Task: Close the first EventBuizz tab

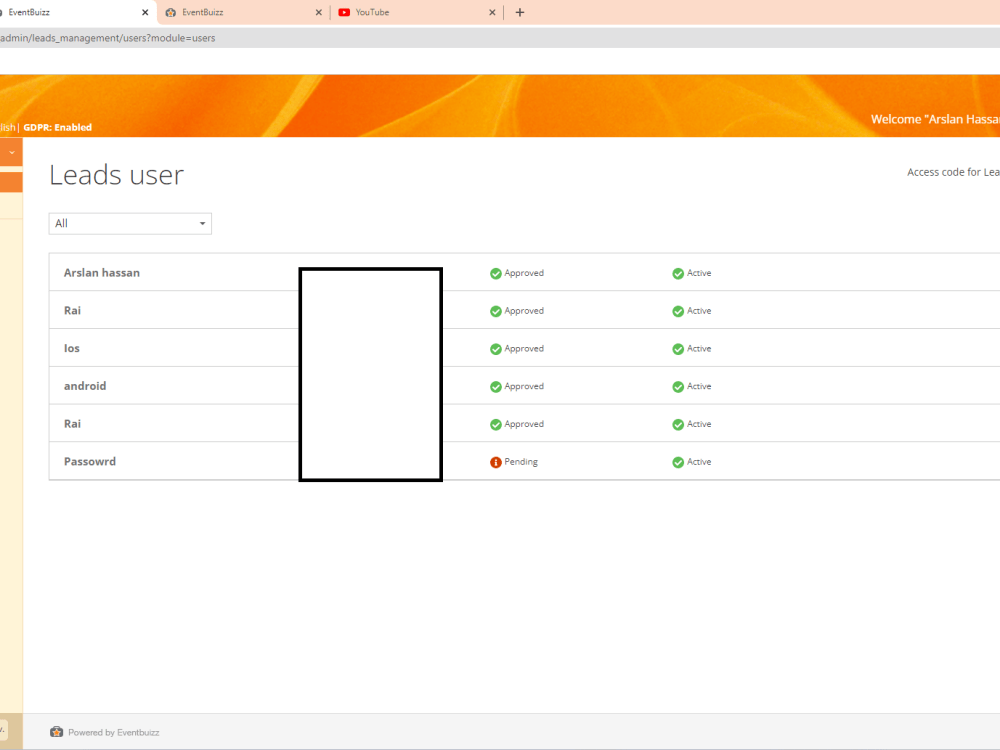Action: tap(145, 12)
